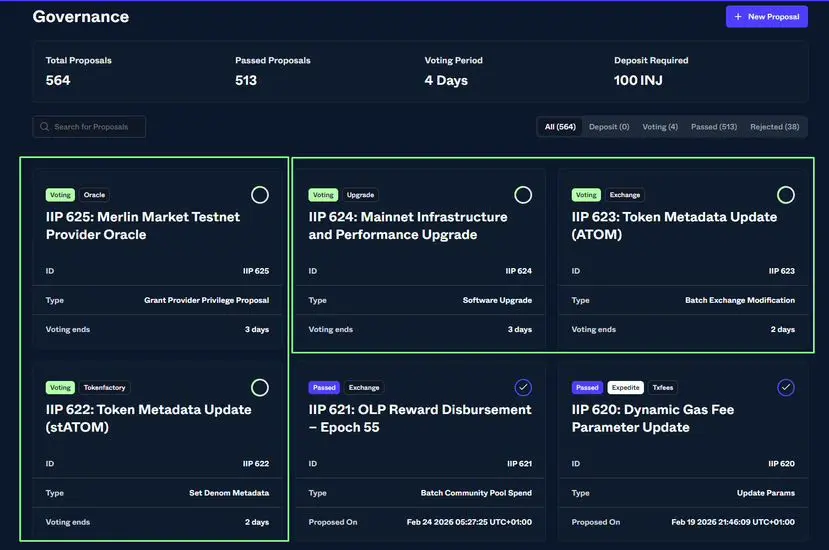The height and width of the screenshot is (550, 829).
Task: Click Passed badge on IIP 621 card
Action: pyautogui.click(x=324, y=388)
